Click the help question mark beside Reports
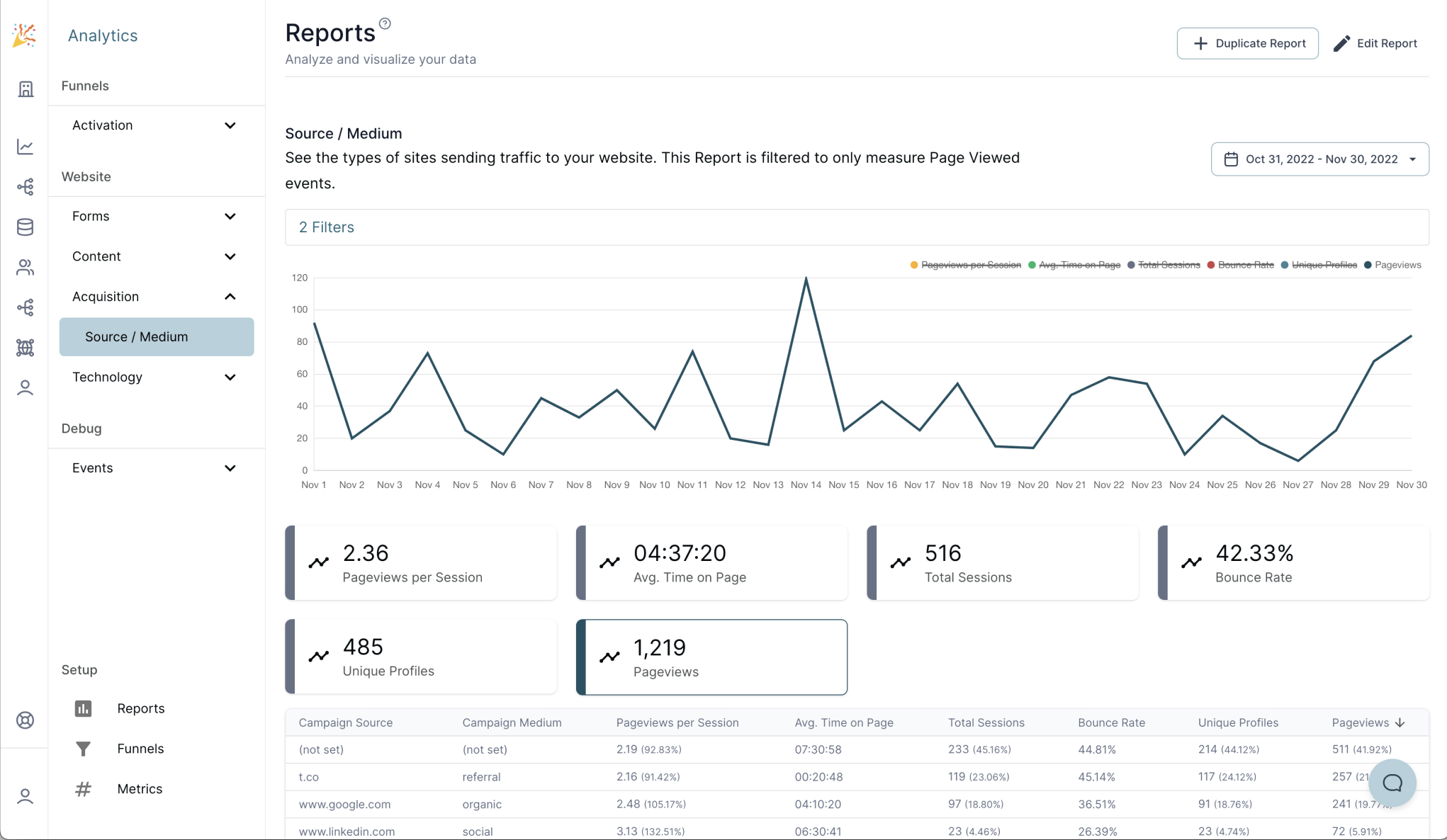Viewport: 1447px width, 840px height. pos(385,24)
